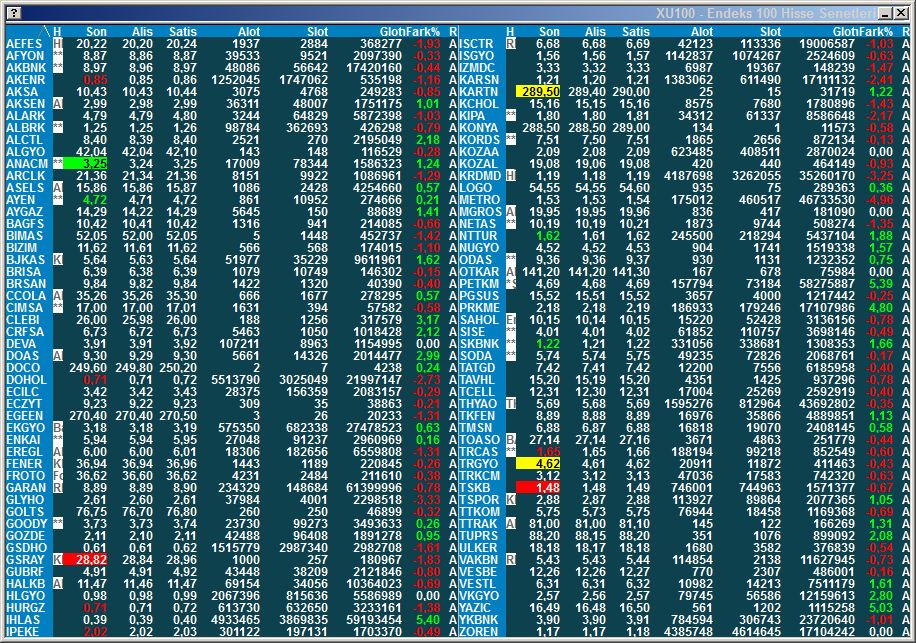Select the TTRAK ticker
Viewport: 916px width, 643px height.
[478, 524]
